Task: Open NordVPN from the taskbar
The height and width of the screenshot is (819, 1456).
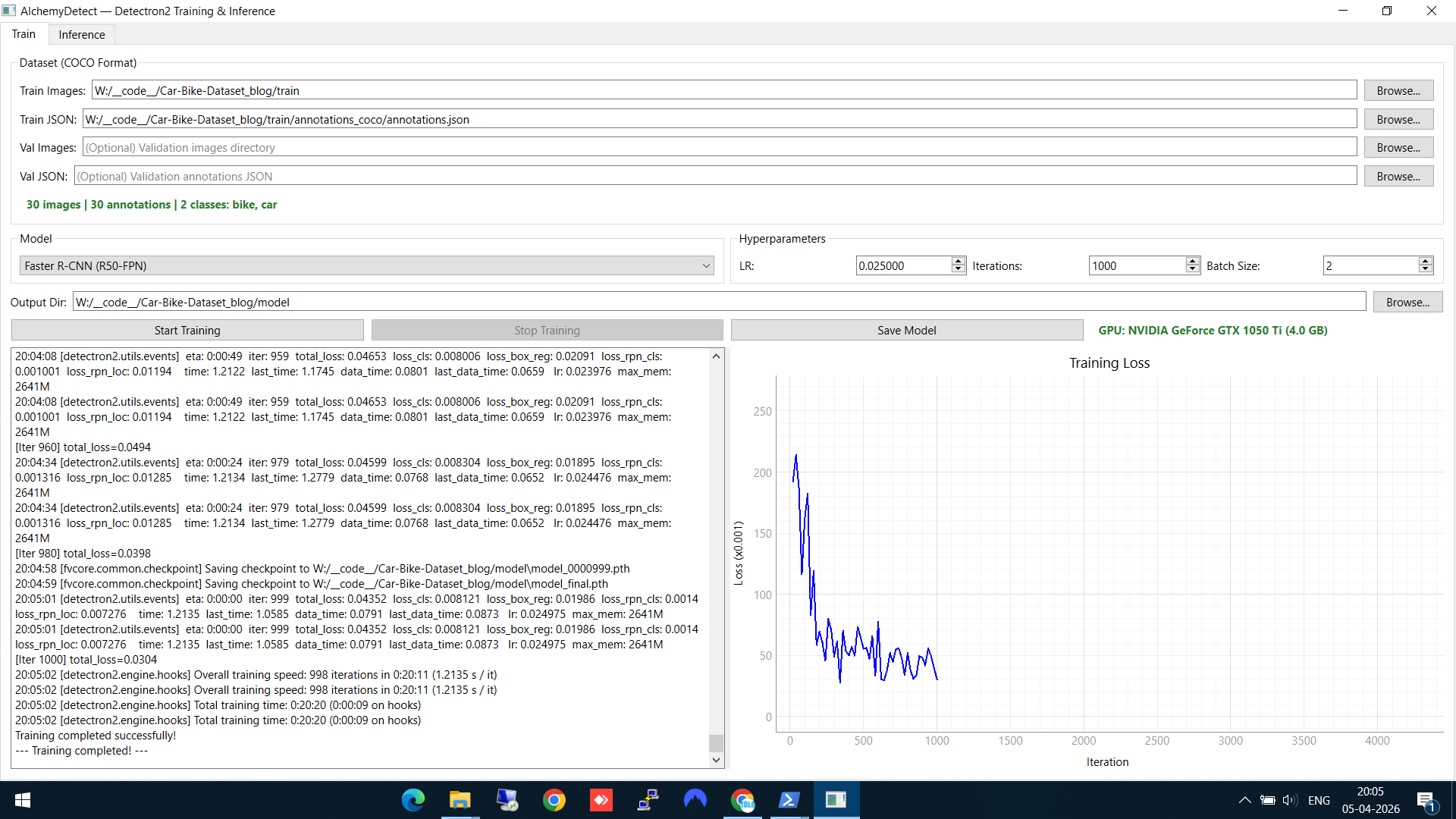Action: 695,800
